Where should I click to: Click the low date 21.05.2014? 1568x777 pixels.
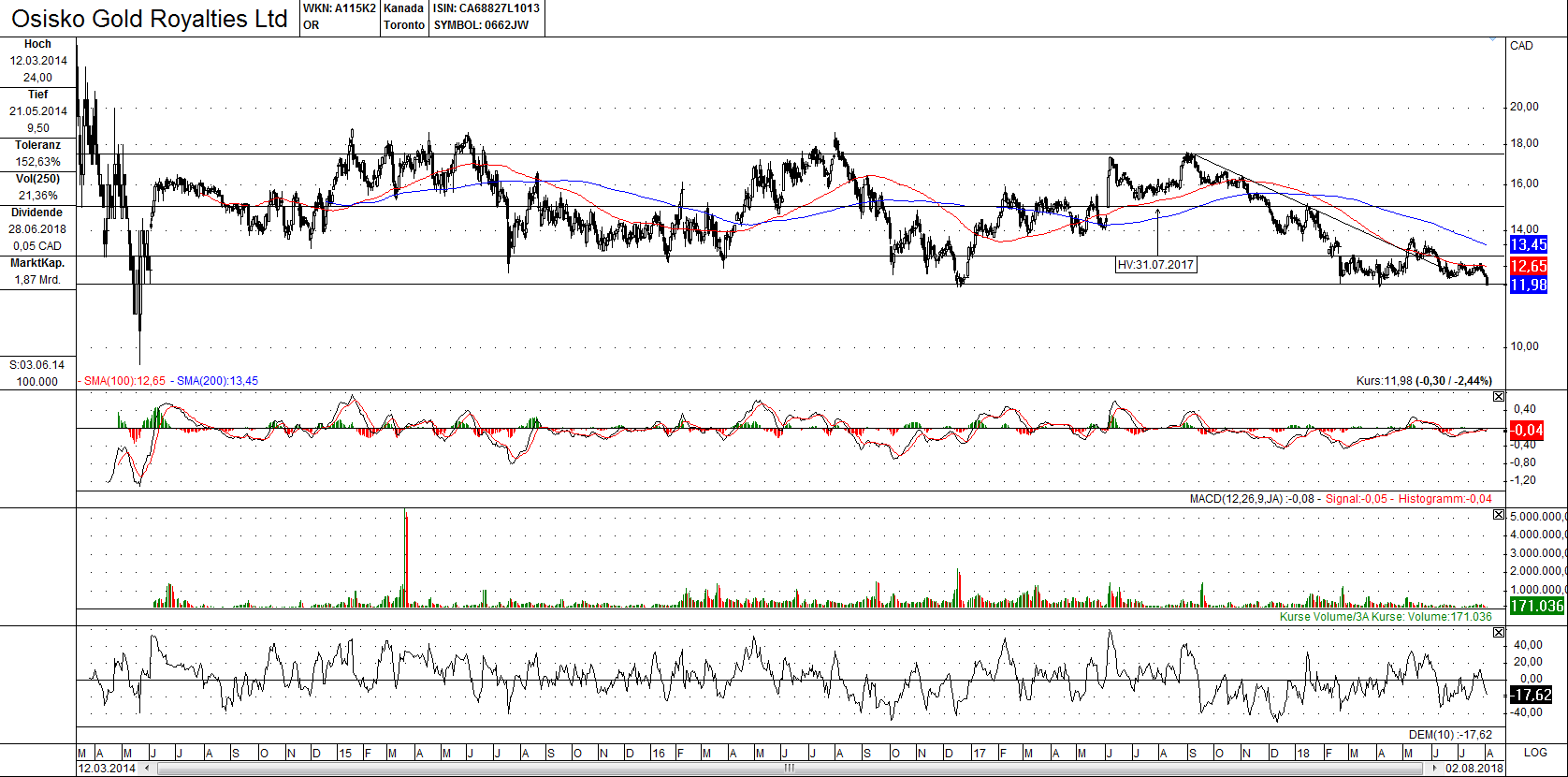[38, 111]
